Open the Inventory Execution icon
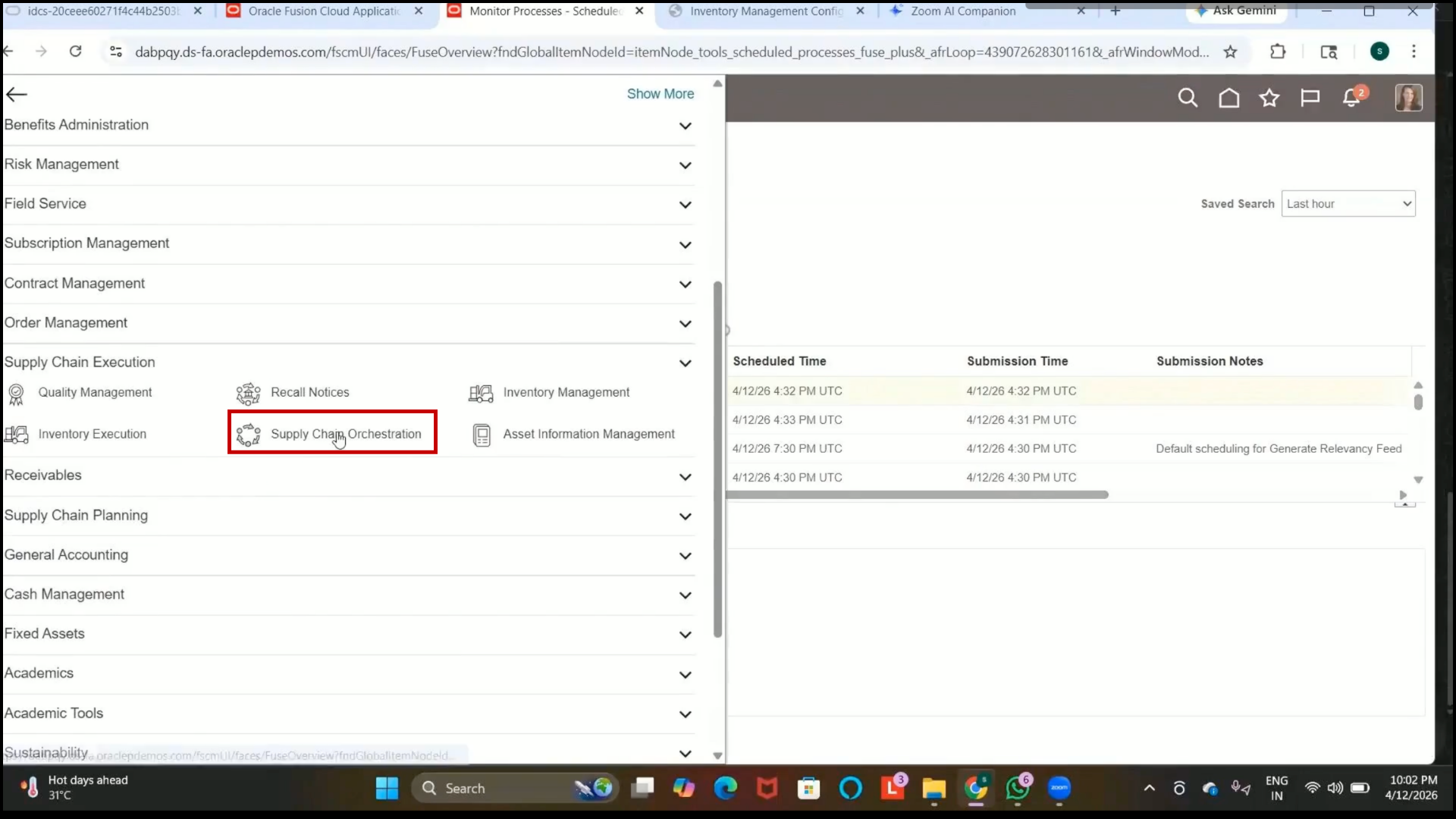This screenshot has height=819, width=1456. coord(16,435)
